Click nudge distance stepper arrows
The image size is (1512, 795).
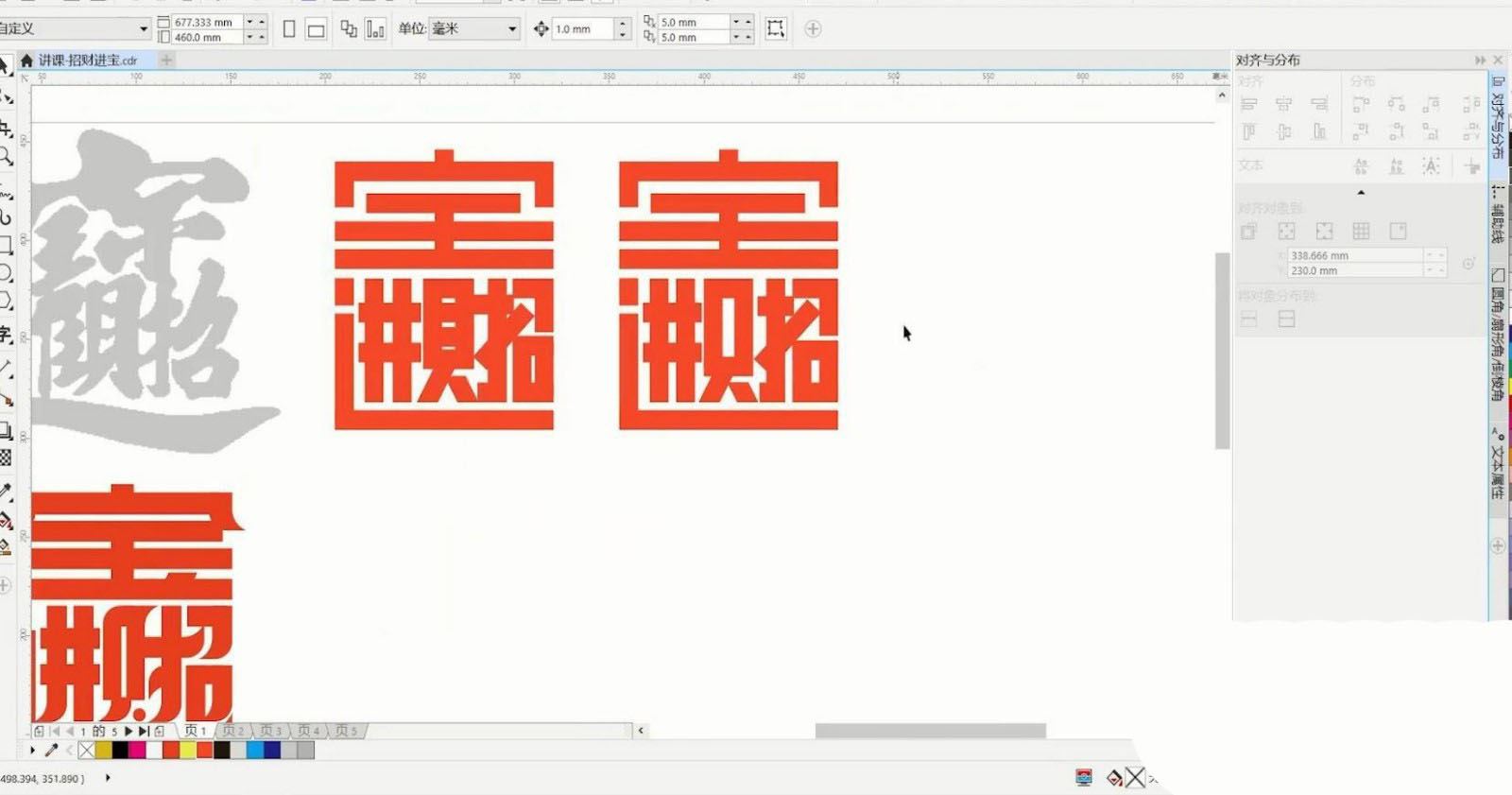(x=623, y=29)
